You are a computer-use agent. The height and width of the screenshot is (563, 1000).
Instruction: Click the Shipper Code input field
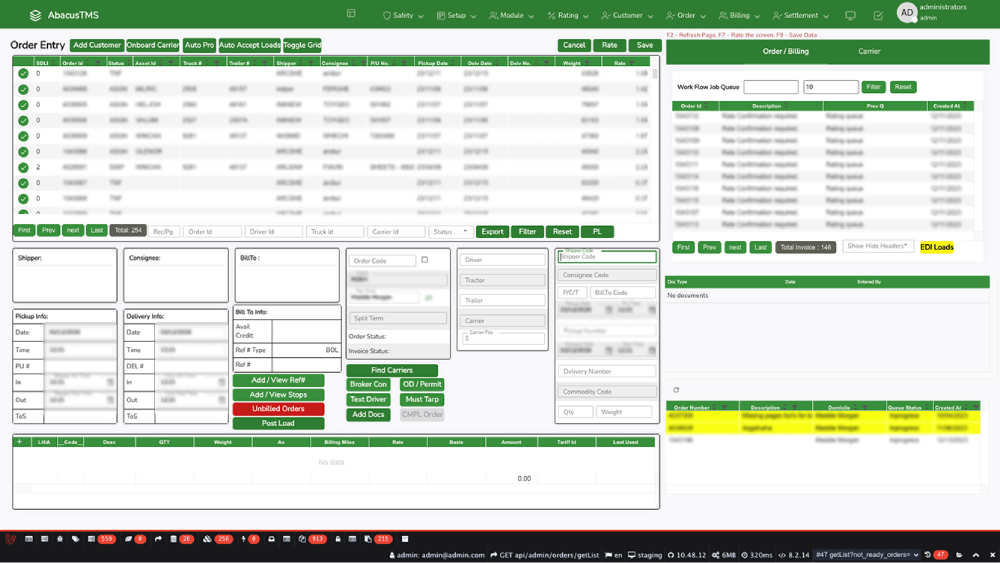click(x=607, y=257)
